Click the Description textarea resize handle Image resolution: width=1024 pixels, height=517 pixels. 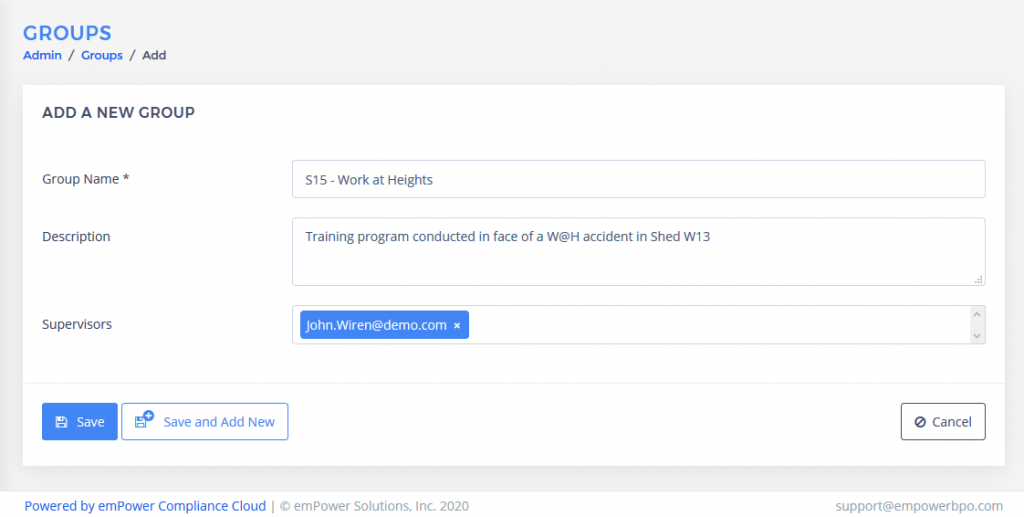[x=979, y=279]
